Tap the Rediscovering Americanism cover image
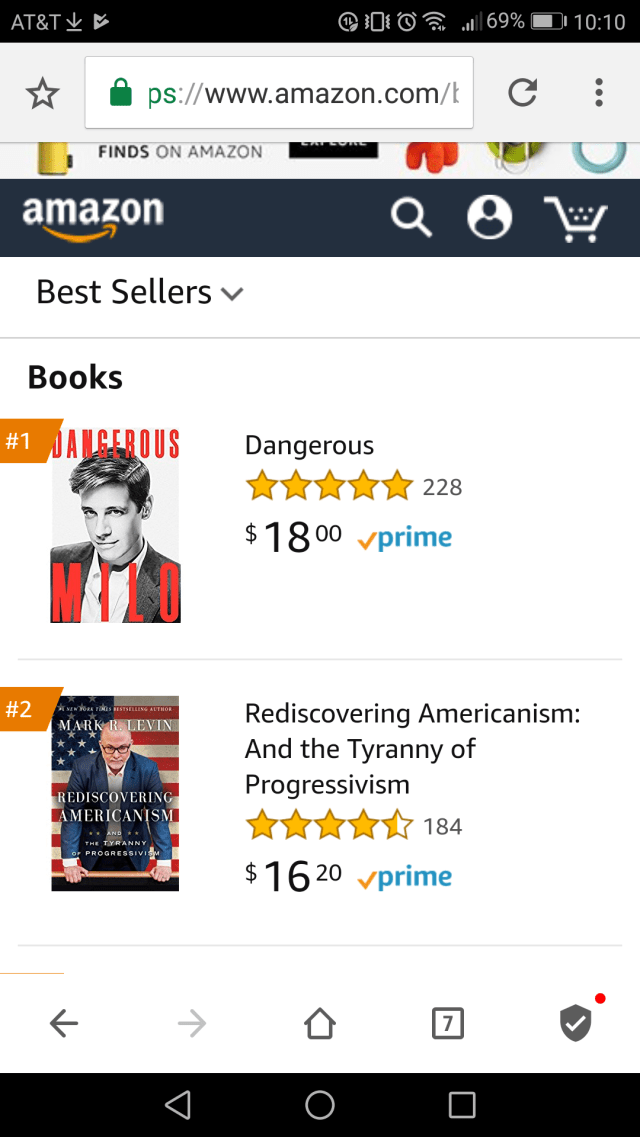640x1137 pixels. [115, 793]
